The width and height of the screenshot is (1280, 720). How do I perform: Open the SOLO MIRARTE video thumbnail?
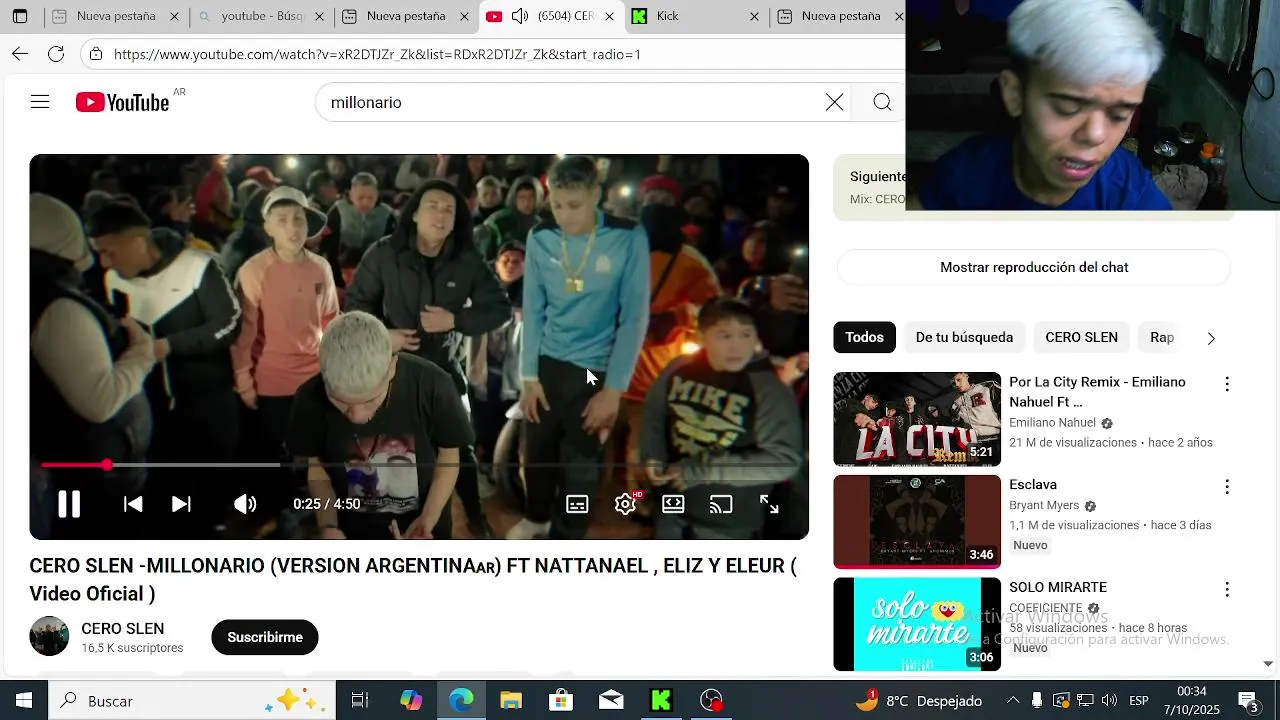click(x=917, y=624)
